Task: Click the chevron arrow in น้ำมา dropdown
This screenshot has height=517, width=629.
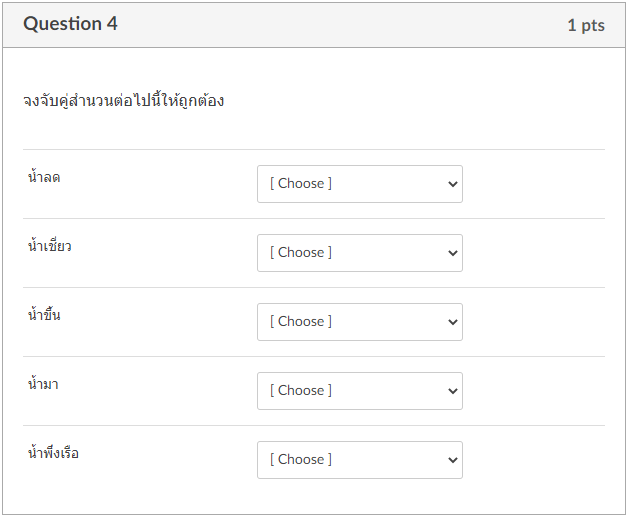Action: pos(452,391)
